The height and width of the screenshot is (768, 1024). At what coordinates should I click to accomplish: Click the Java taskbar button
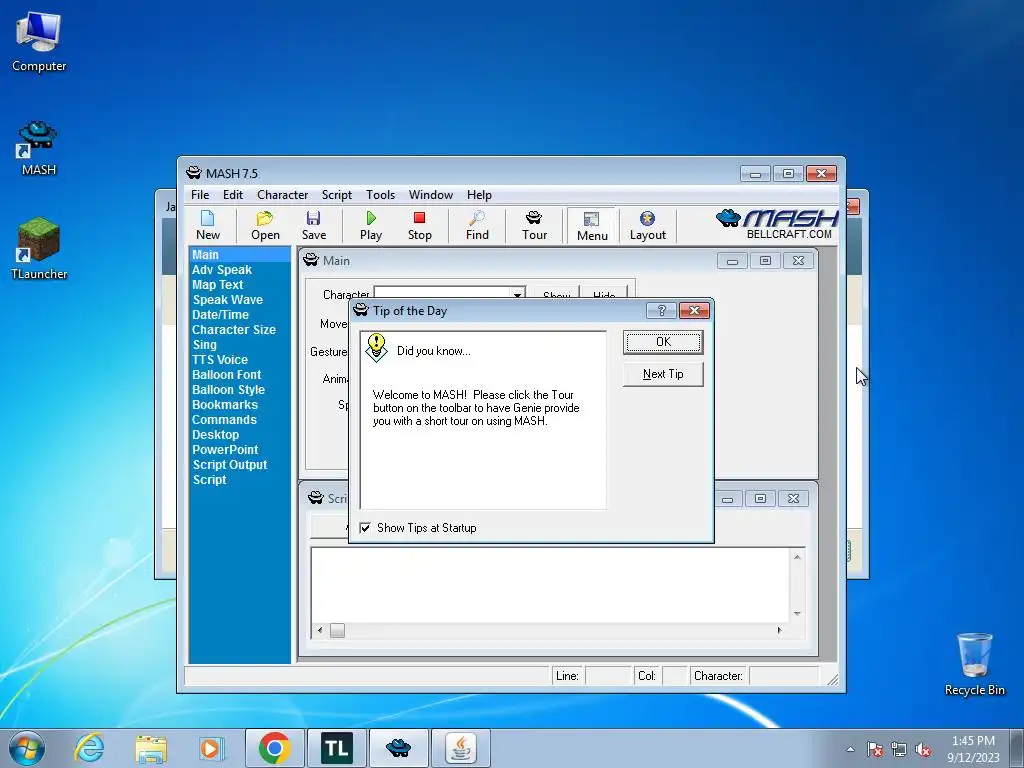click(460, 748)
